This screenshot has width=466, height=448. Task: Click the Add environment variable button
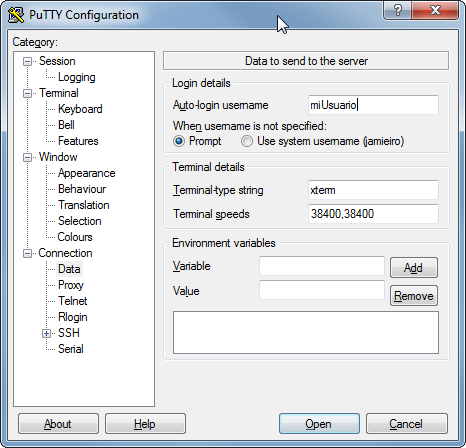pos(414,267)
